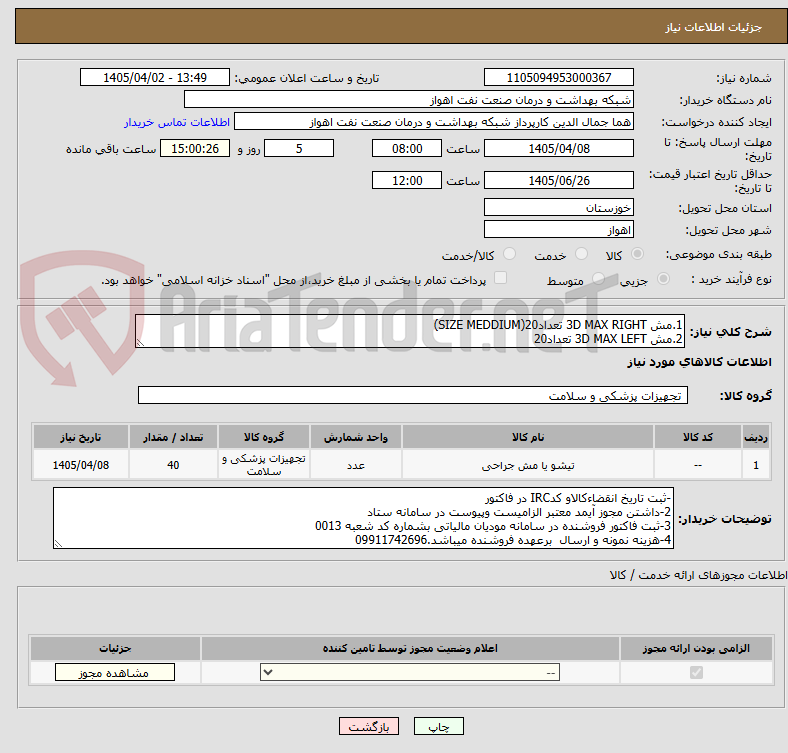This screenshot has width=788, height=753.
Task: Click the جزئیات column header
Action: (x=115, y=648)
